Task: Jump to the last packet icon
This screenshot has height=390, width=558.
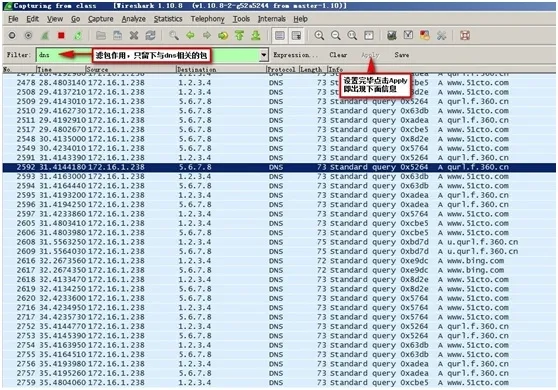Action: (256, 36)
